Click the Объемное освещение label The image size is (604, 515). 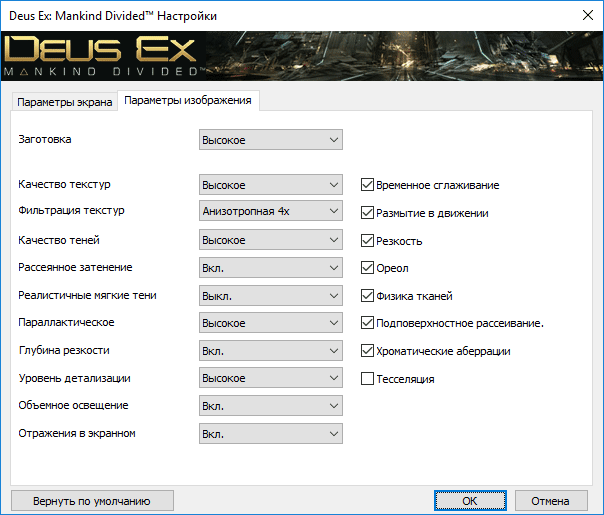73,405
